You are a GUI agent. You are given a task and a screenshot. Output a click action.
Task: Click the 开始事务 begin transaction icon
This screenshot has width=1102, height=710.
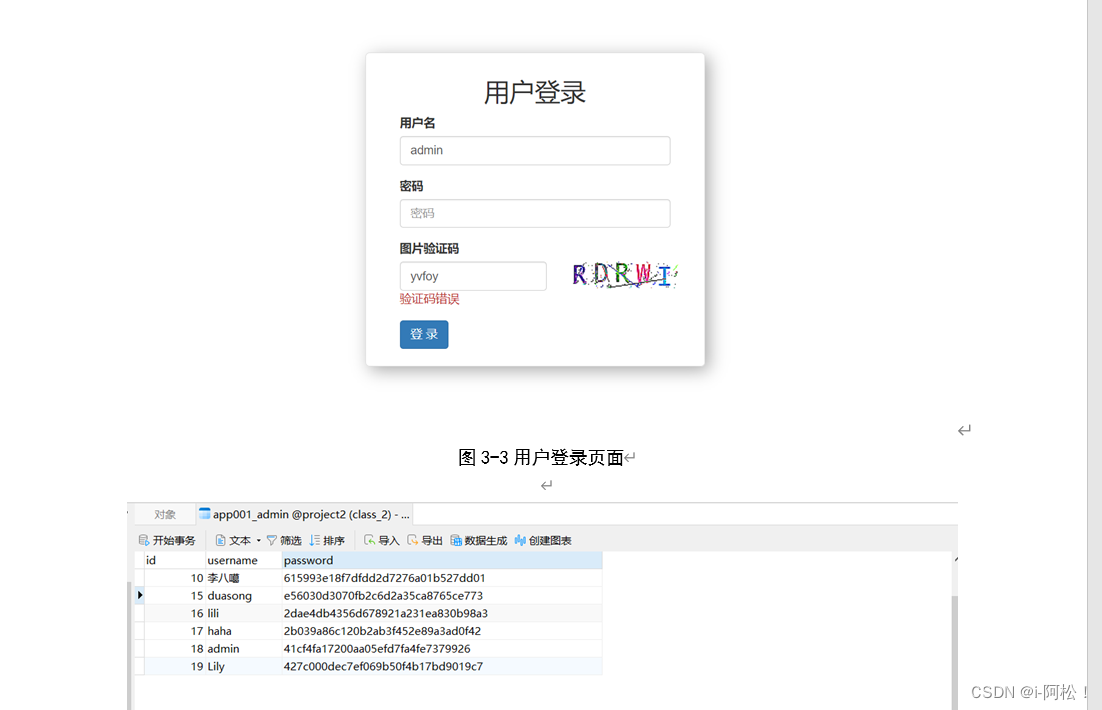(143, 540)
